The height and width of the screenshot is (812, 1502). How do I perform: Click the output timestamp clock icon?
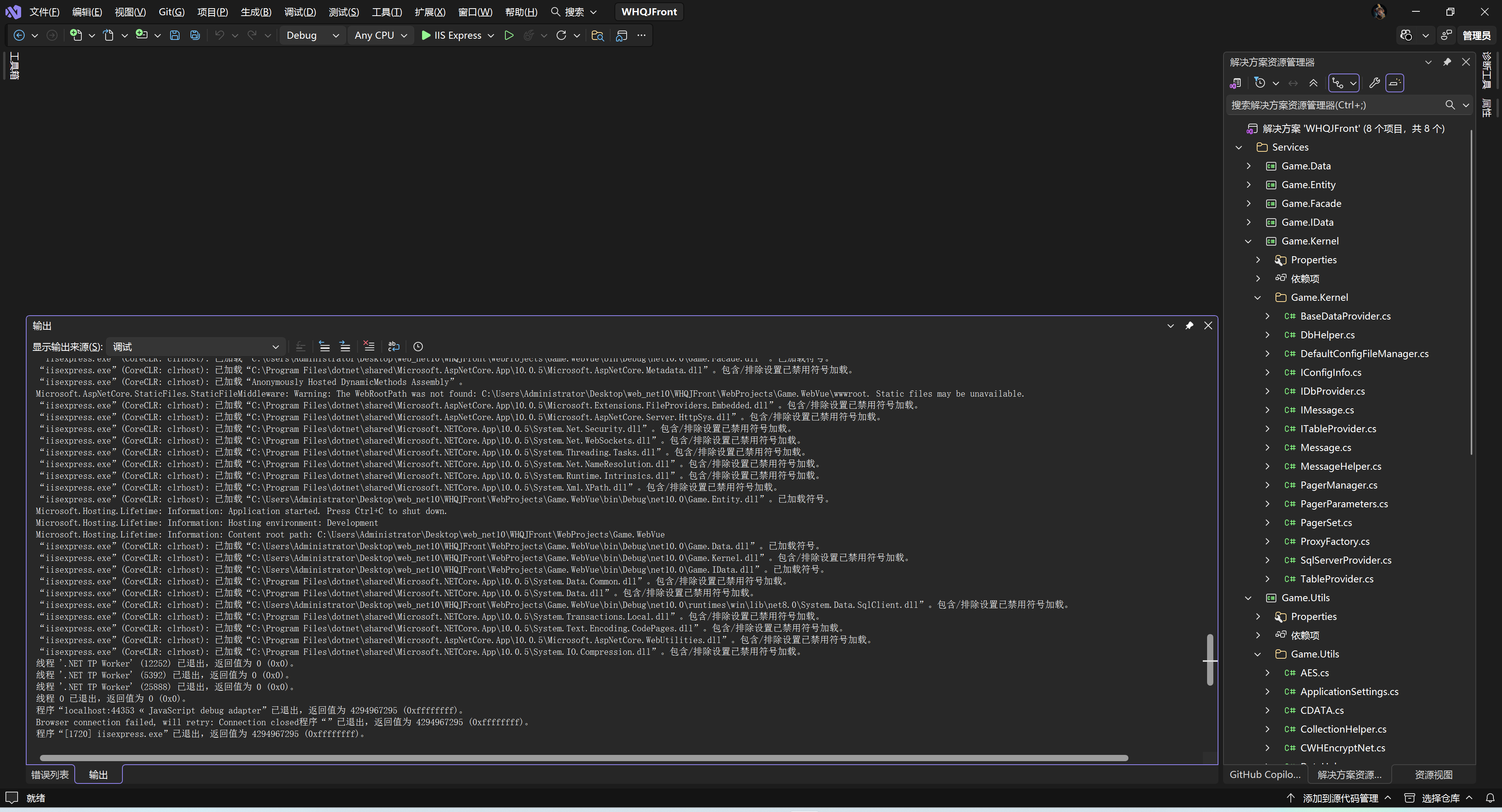(418, 346)
